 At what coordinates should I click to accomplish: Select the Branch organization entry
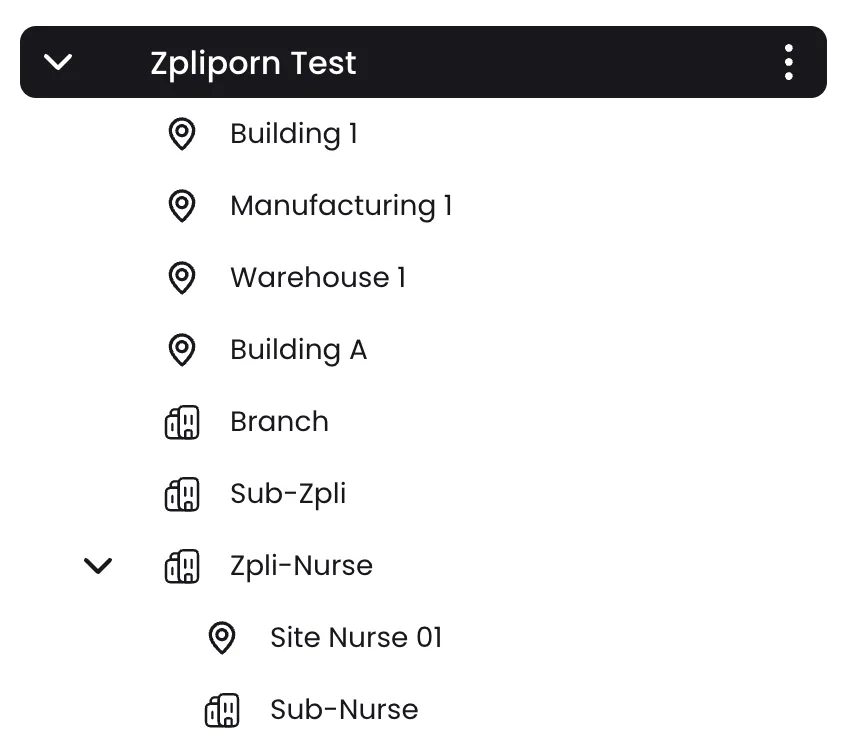[x=279, y=422]
